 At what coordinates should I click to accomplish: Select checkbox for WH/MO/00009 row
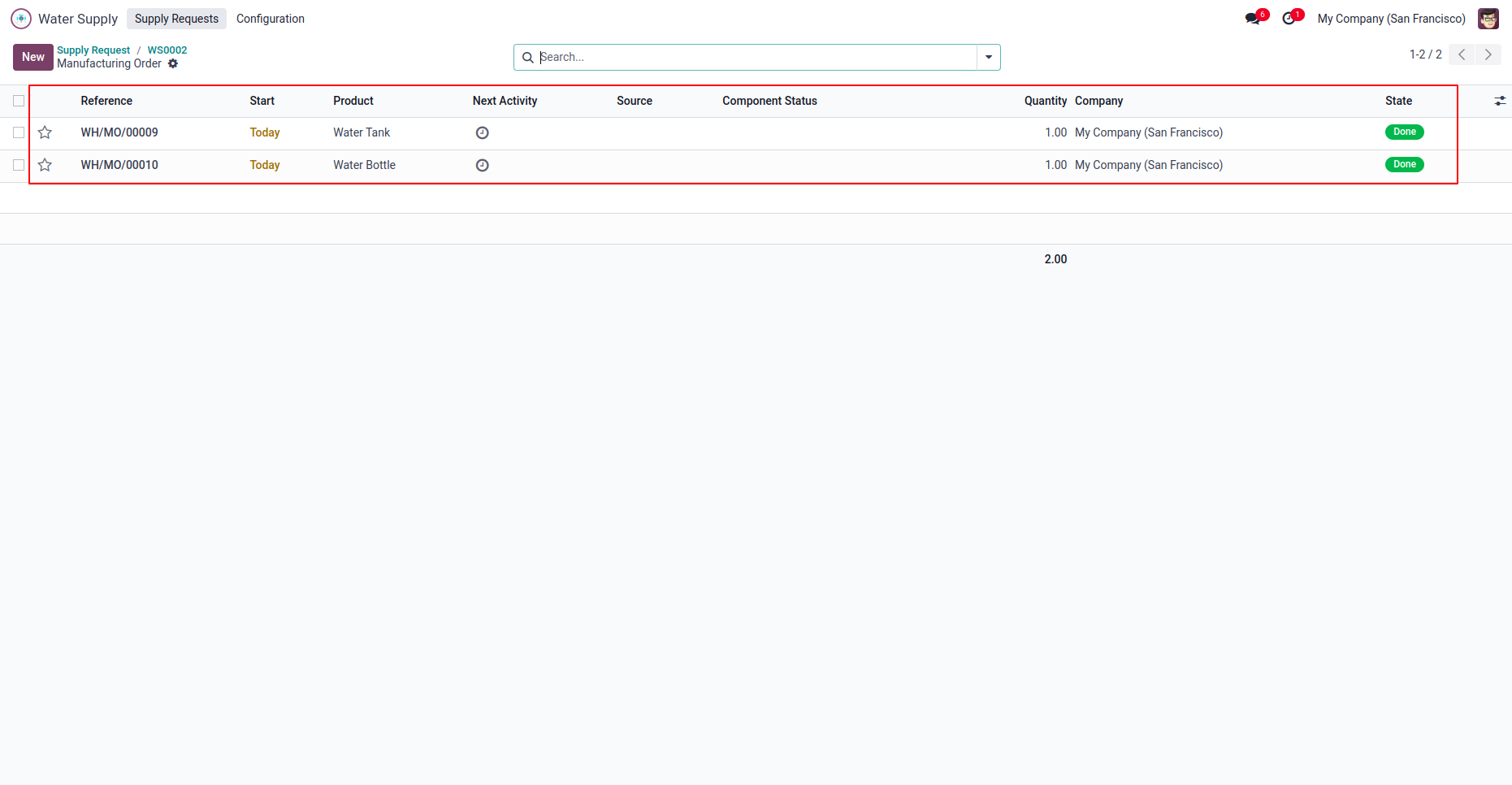point(19,132)
